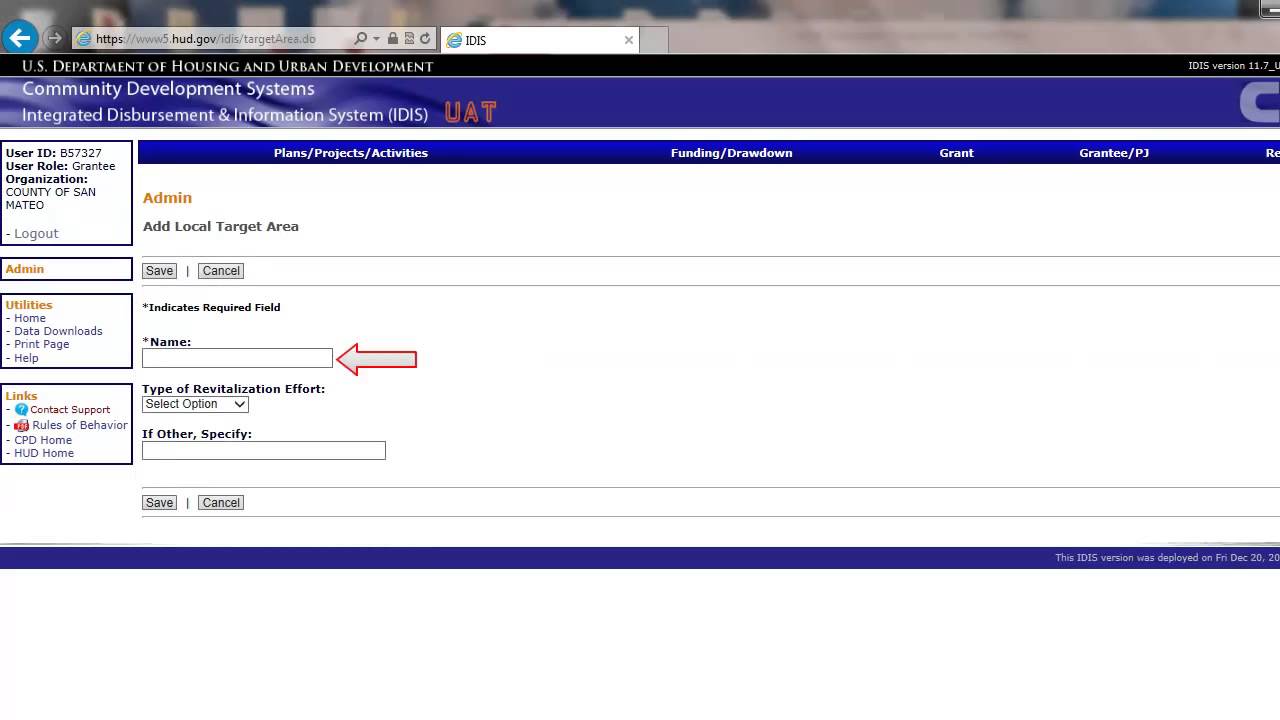Click the Contact Support help icon
Viewport: 1280px width, 720px height.
pos(21,410)
